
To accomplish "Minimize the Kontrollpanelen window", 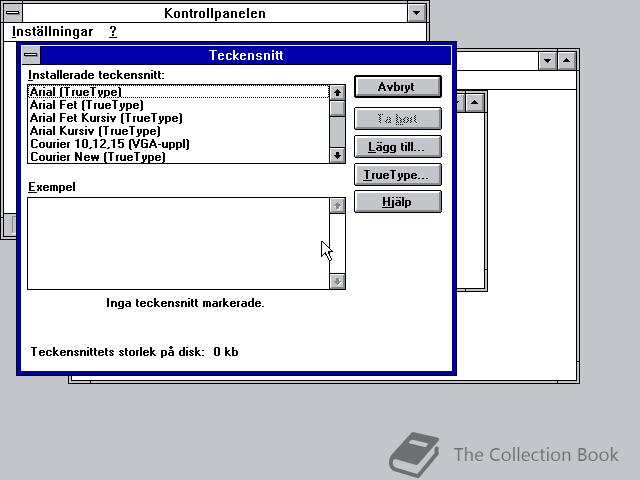I will [416, 13].
